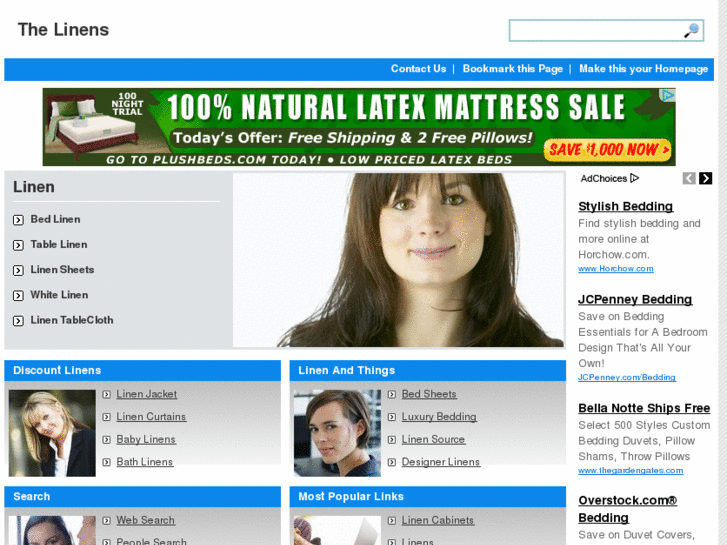Open Linen TableCloth link
This screenshot has width=727, height=545.
[72, 320]
